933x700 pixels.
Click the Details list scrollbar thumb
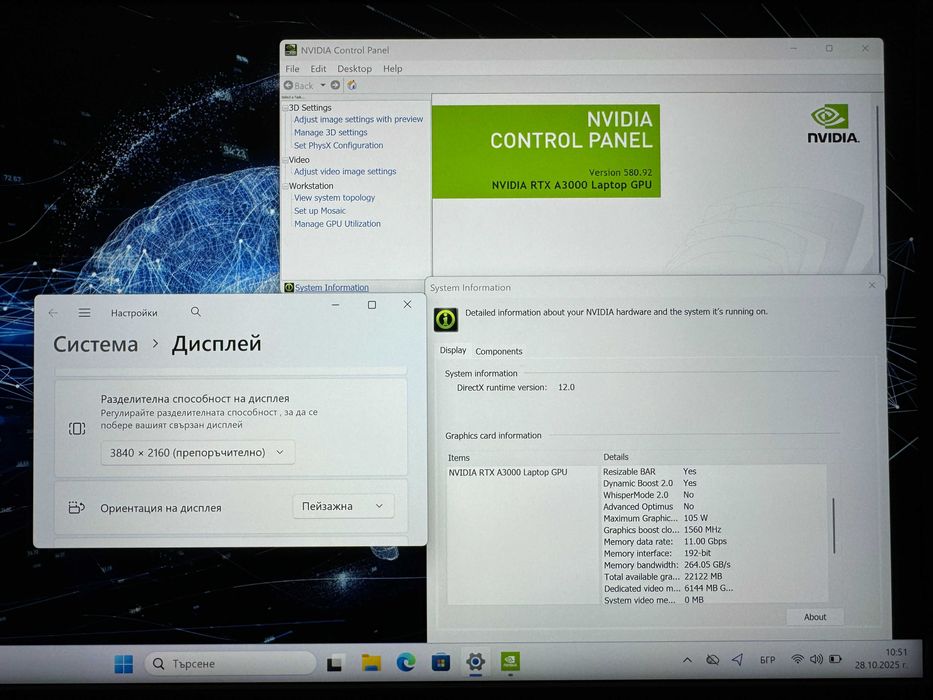(x=834, y=526)
